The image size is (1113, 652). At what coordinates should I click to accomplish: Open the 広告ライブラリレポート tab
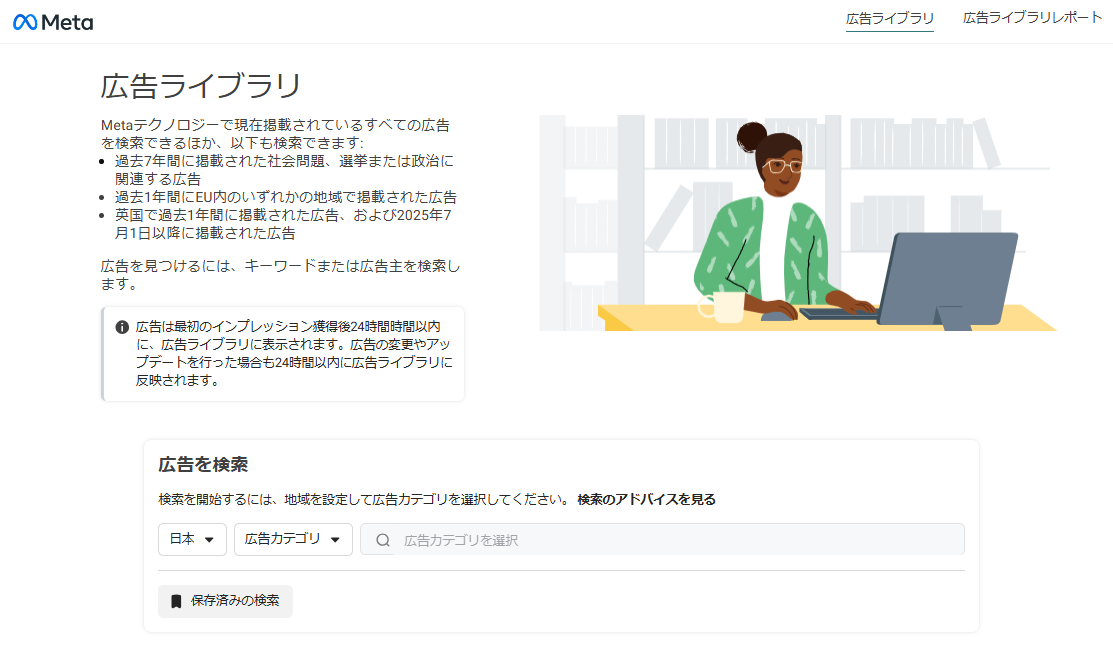pyautogui.click(x=1032, y=18)
